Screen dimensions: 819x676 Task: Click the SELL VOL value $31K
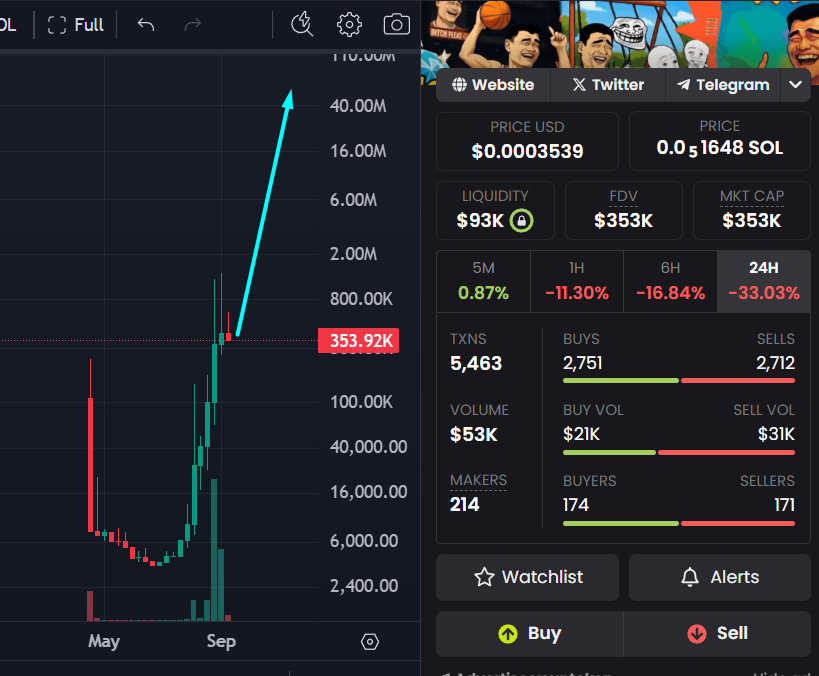776,434
